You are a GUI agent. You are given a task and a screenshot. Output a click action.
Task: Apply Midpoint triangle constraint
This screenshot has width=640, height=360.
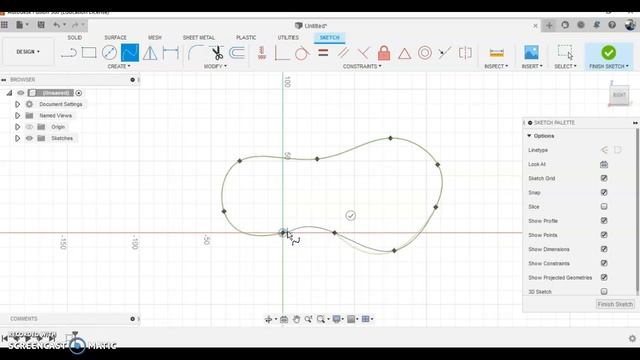404,53
